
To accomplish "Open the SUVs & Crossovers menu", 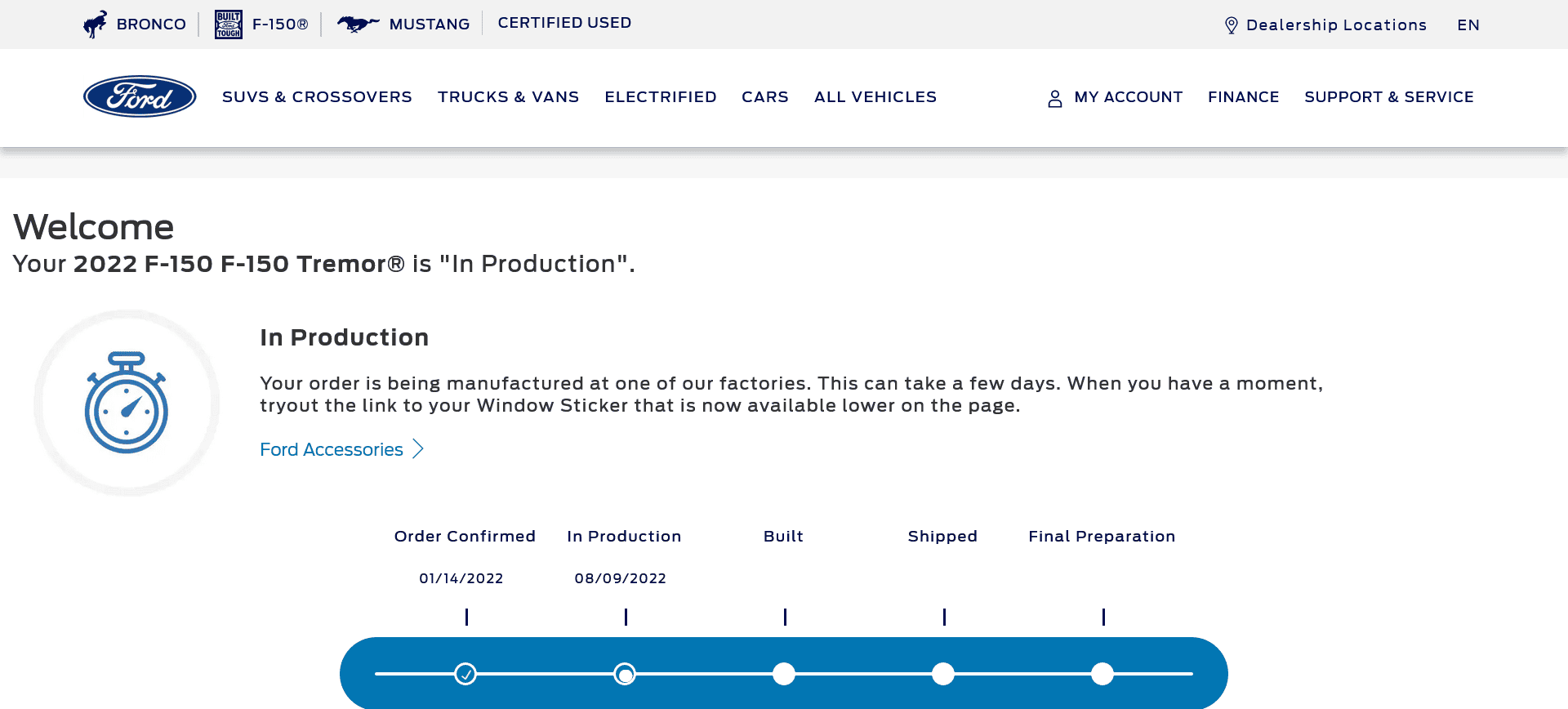I will pos(317,97).
